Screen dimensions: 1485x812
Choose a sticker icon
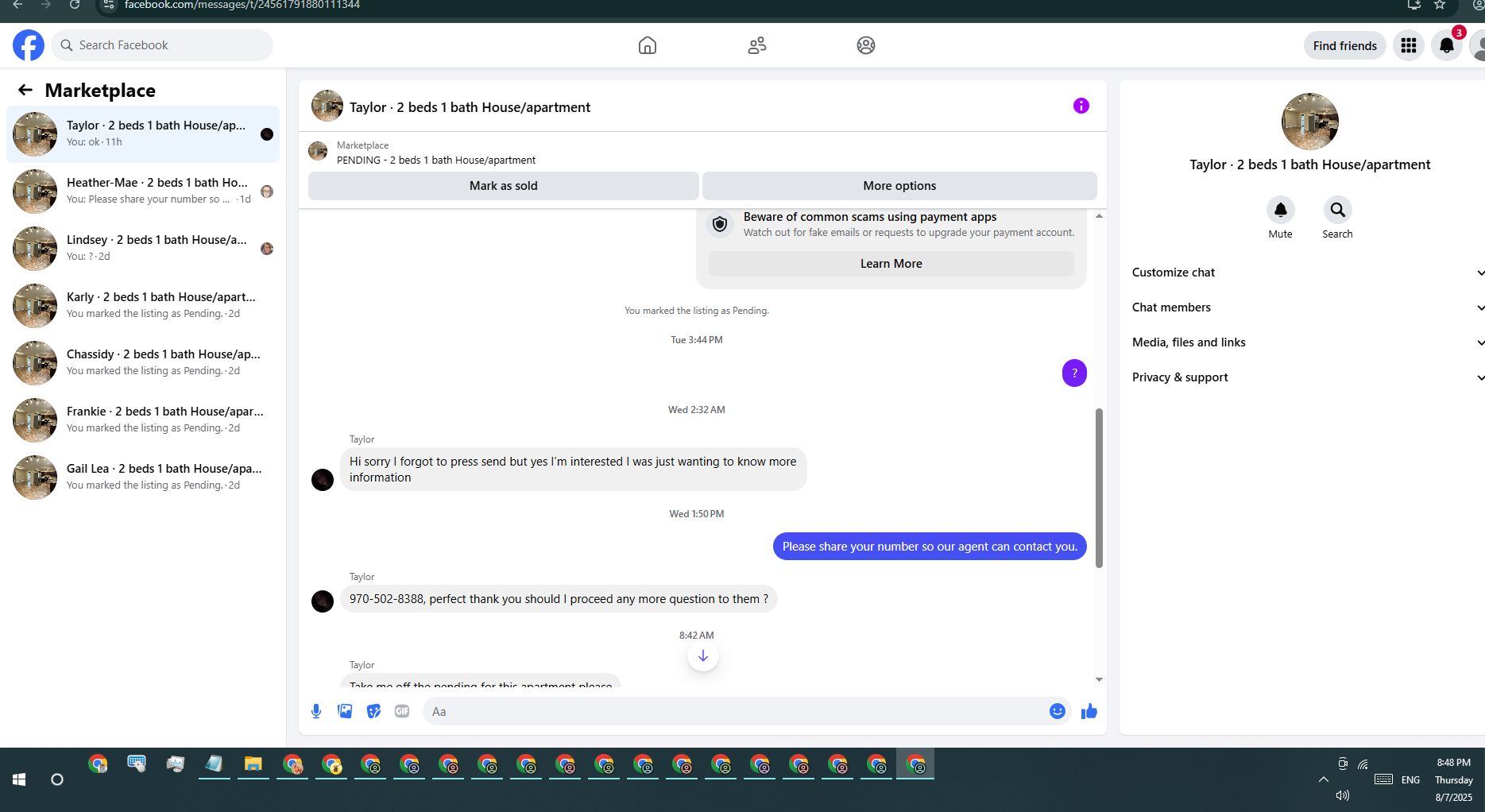[373, 711]
